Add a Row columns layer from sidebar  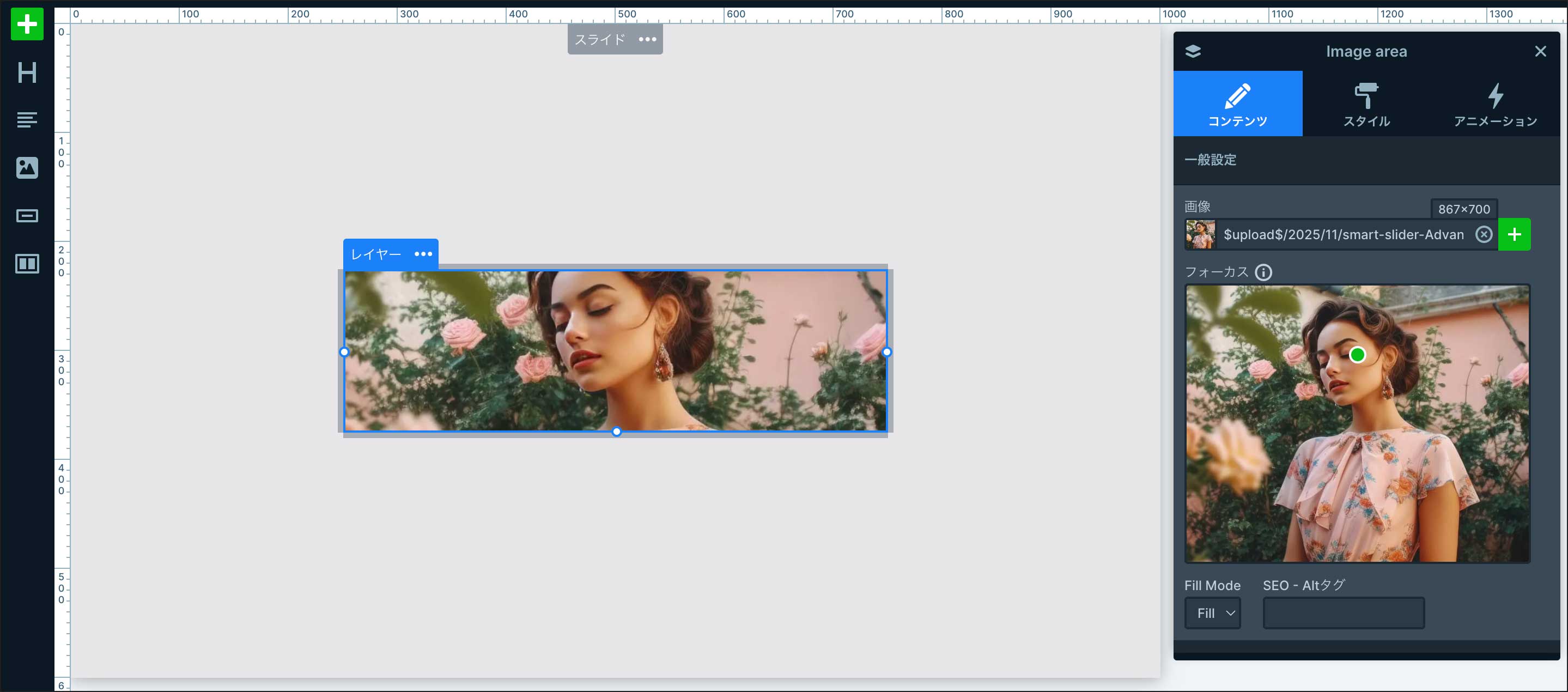[27, 264]
